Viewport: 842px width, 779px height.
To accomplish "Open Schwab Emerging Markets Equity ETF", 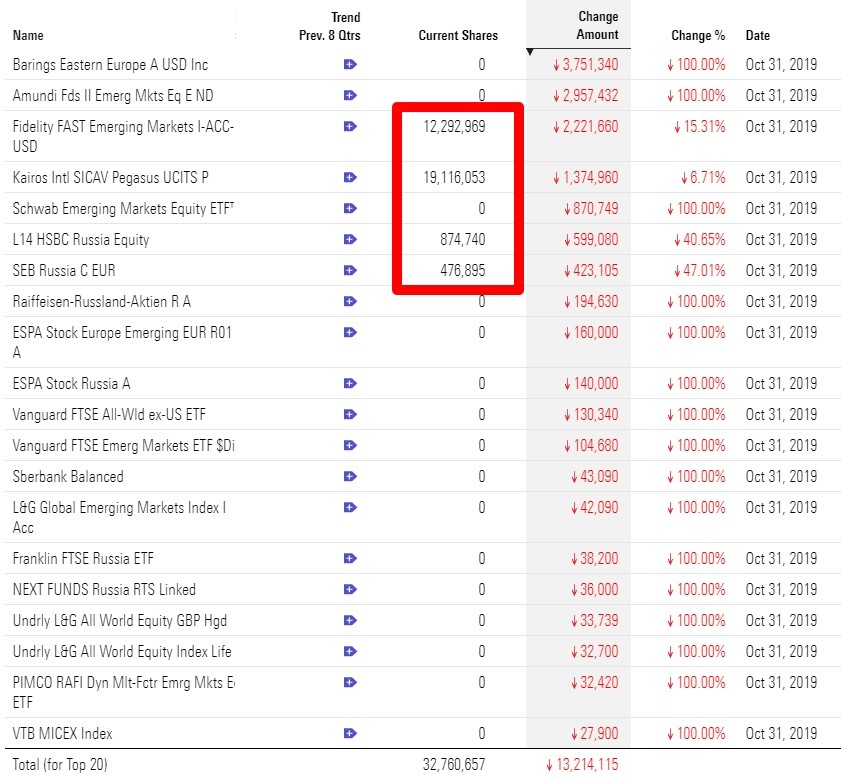I will [123, 208].
